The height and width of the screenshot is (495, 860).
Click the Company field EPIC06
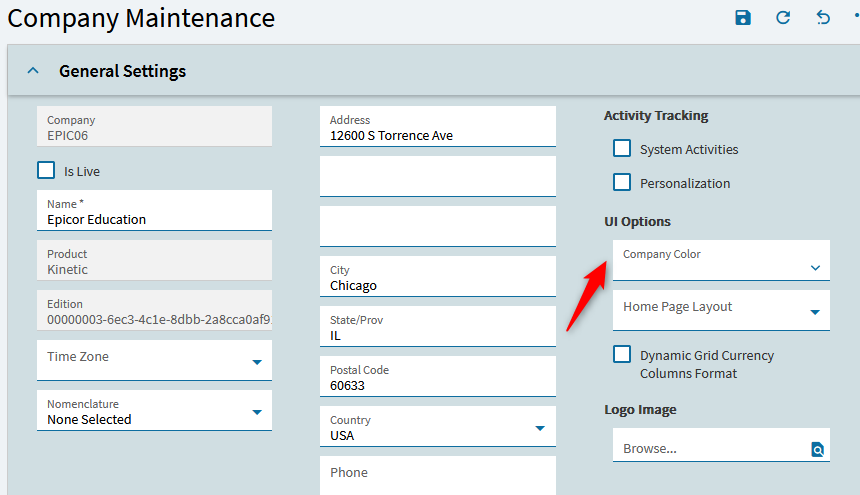click(154, 126)
